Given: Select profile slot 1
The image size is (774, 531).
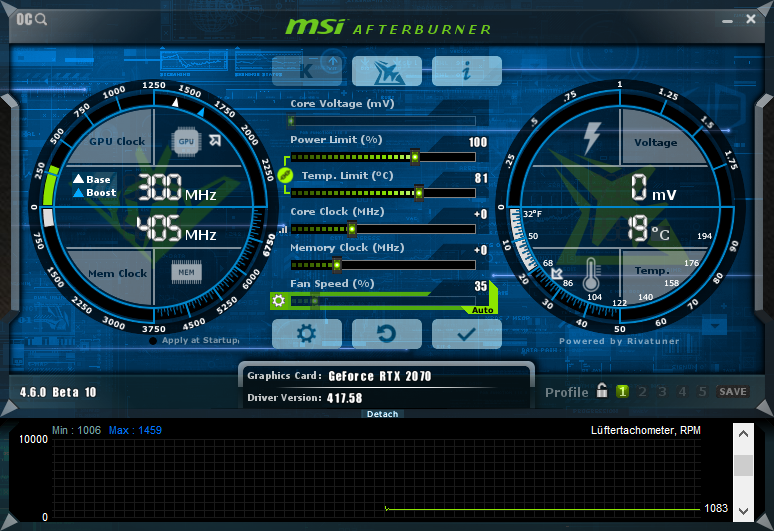Looking at the screenshot, I should click(x=622, y=392).
